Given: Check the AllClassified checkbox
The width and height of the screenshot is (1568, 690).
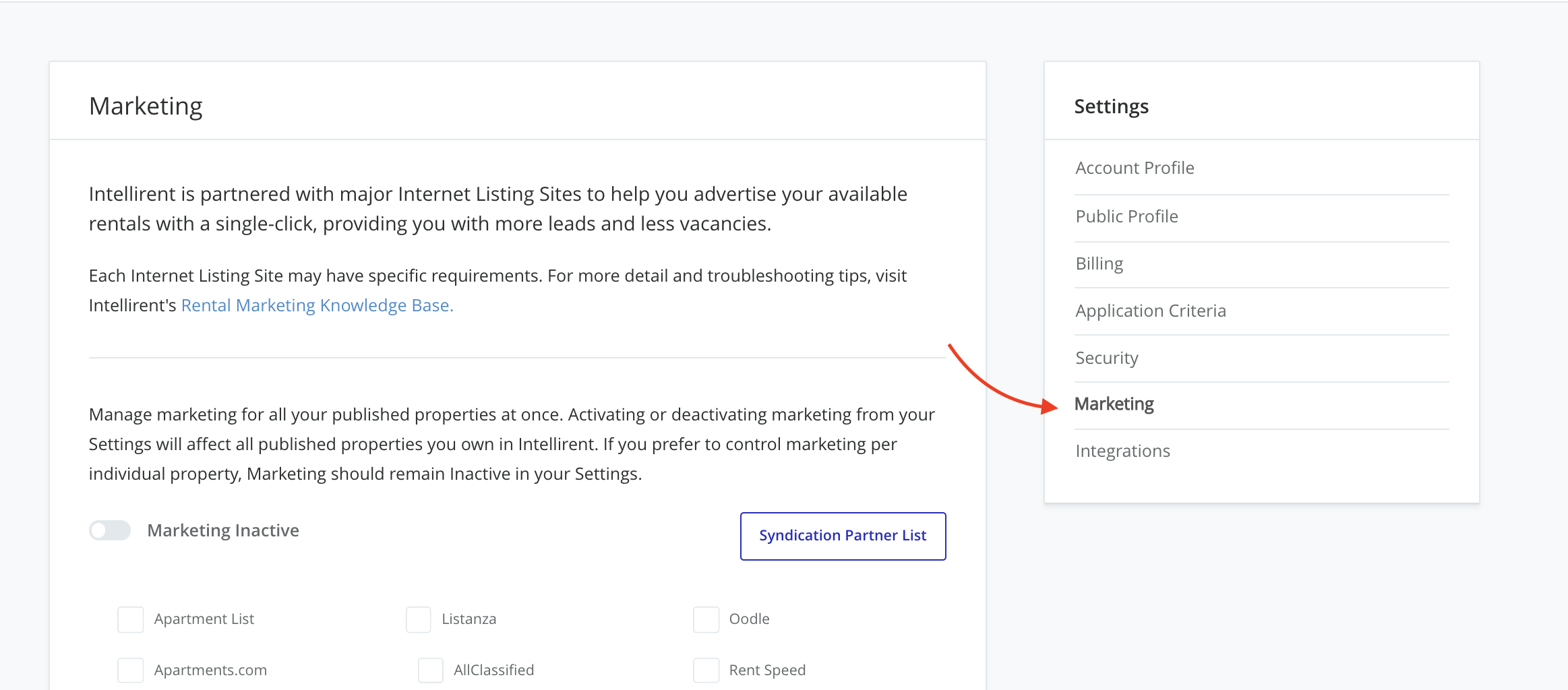Looking at the screenshot, I should click(430, 670).
